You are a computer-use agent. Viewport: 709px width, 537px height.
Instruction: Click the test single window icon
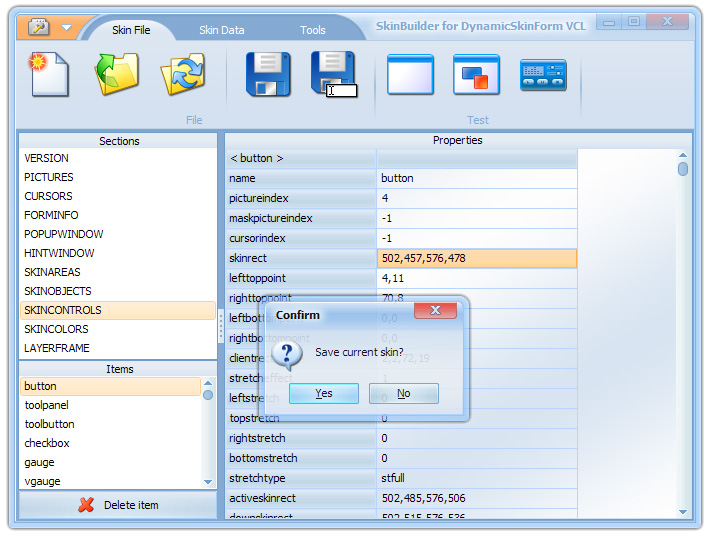click(410, 75)
